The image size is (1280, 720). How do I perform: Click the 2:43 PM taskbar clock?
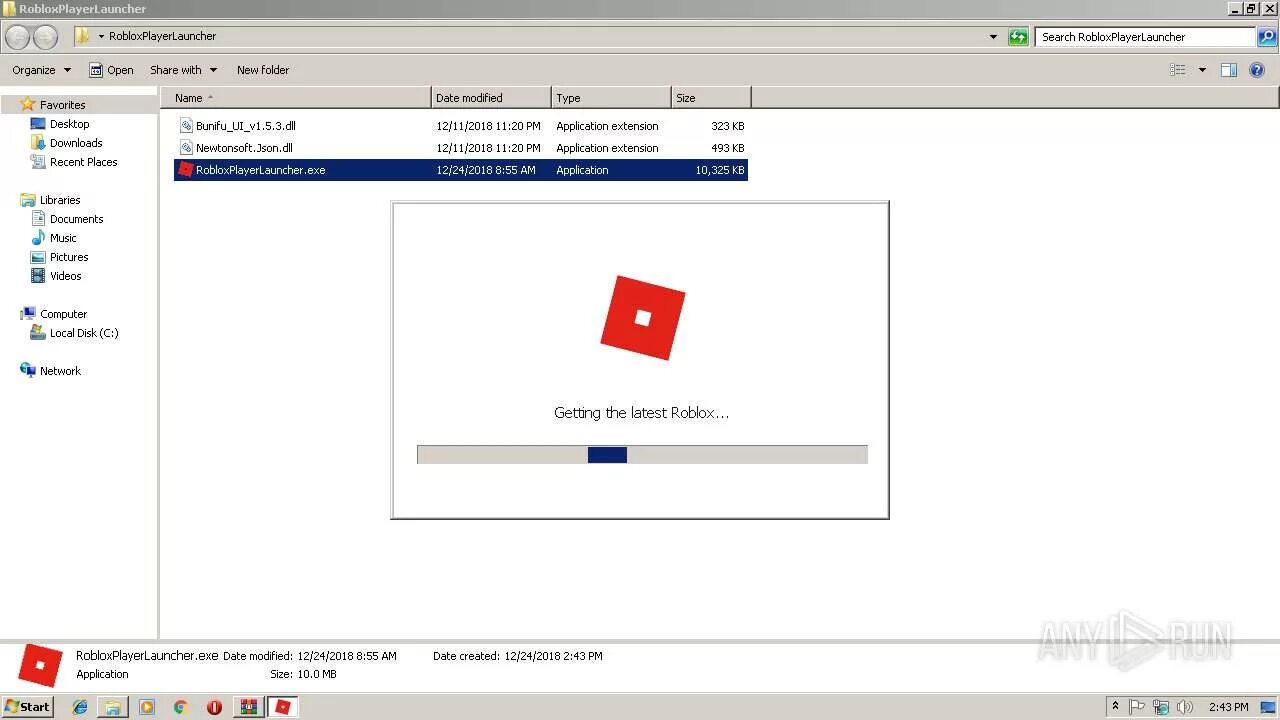[1228, 707]
